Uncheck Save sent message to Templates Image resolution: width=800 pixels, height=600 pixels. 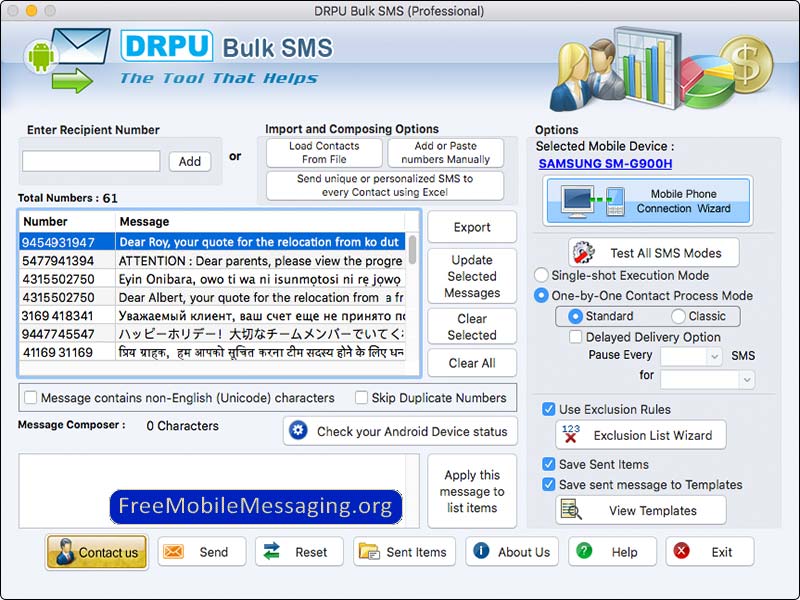[548, 484]
